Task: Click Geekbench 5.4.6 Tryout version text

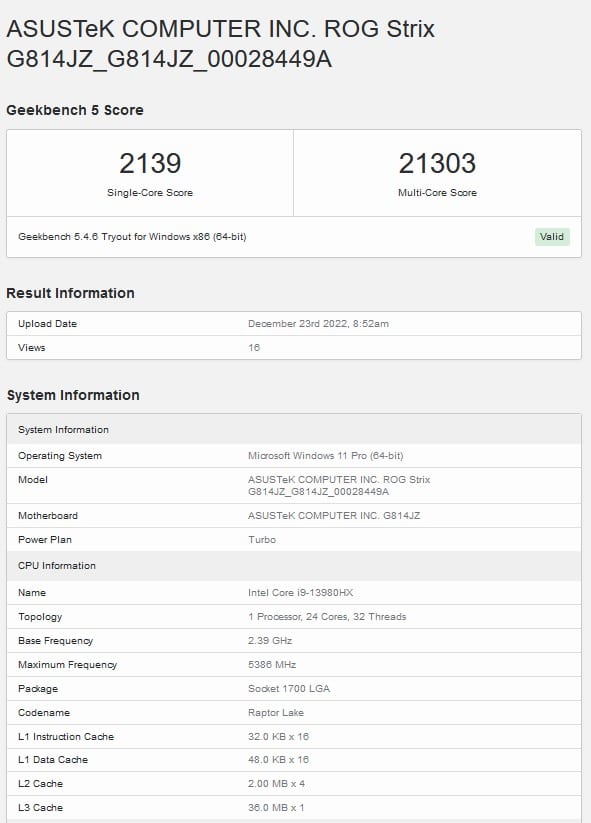Action: click(x=132, y=237)
